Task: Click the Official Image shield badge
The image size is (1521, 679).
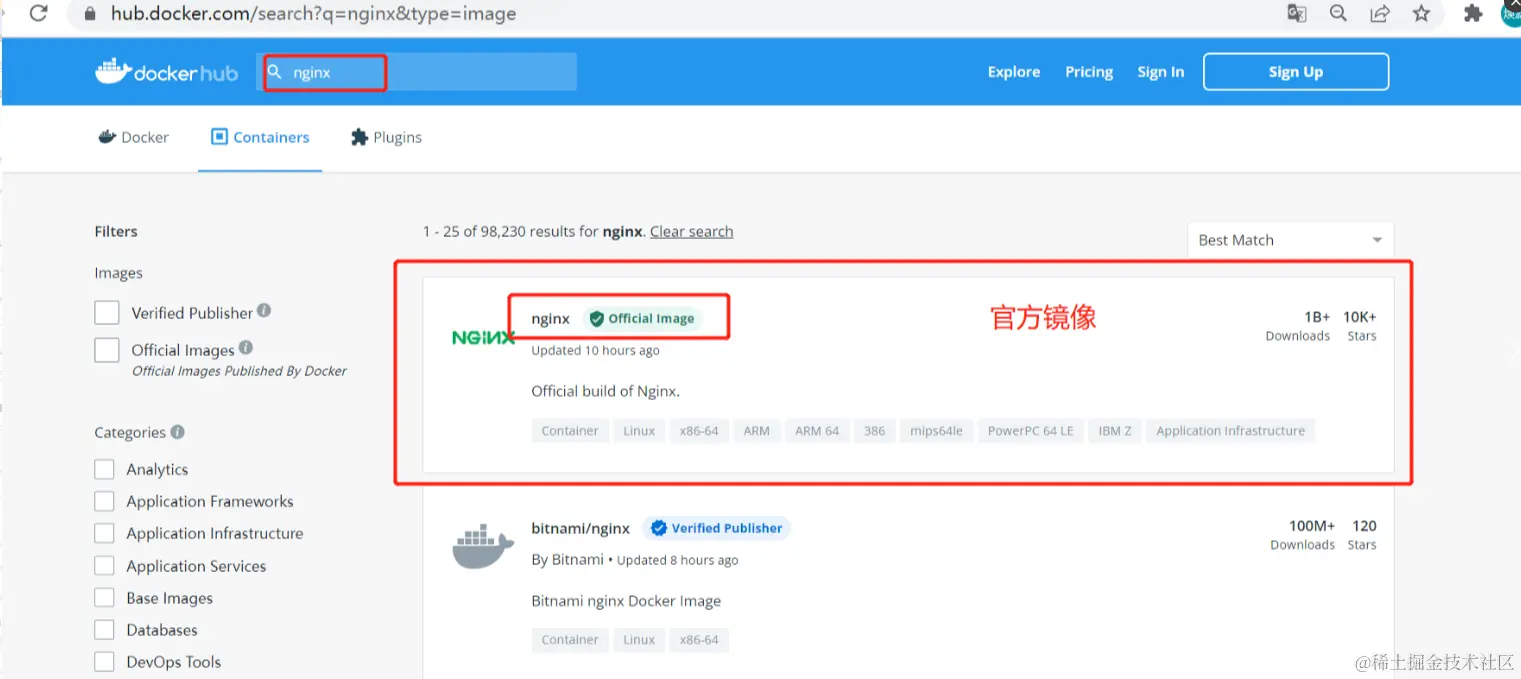Action: 642,319
